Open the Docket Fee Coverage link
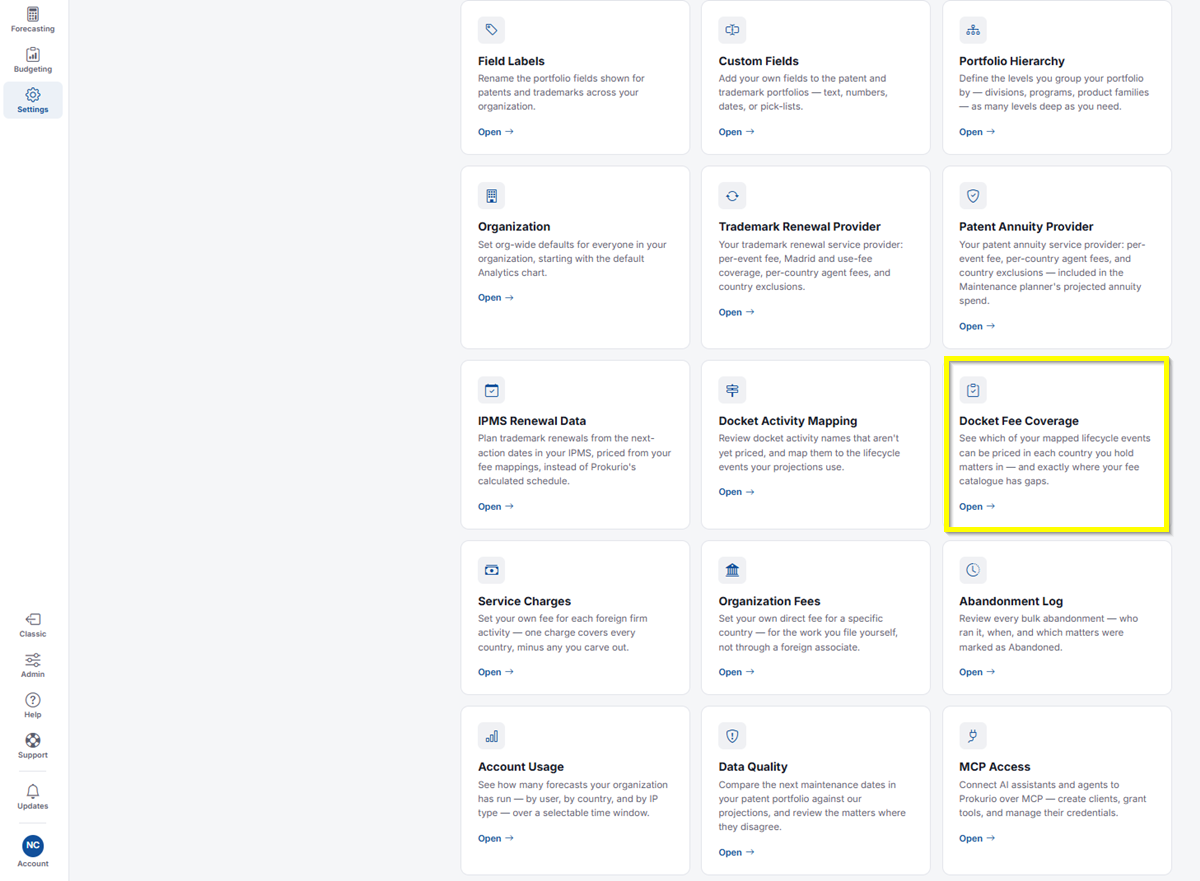The height and width of the screenshot is (881, 1200). tap(977, 507)
